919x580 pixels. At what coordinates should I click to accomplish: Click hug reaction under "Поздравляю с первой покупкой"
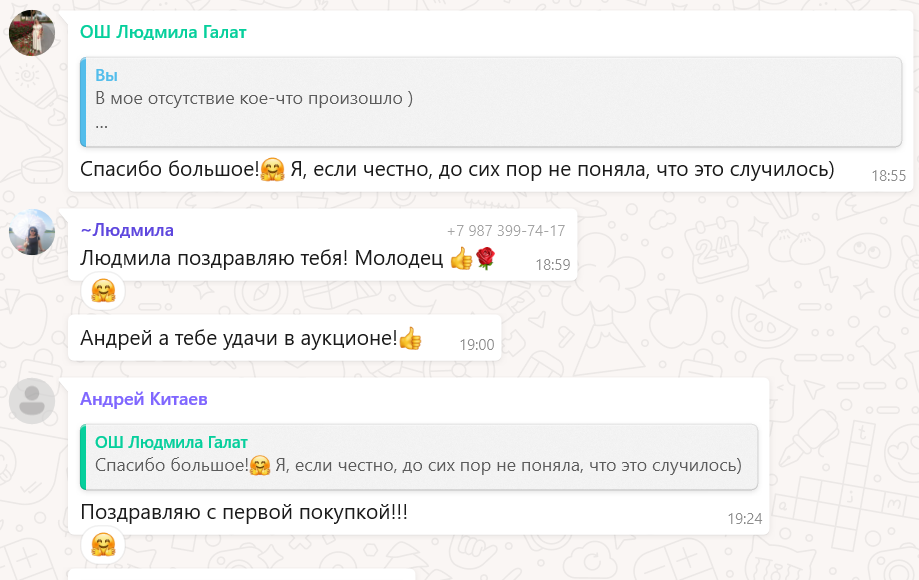pyautogui.click(x=103, y=545)
